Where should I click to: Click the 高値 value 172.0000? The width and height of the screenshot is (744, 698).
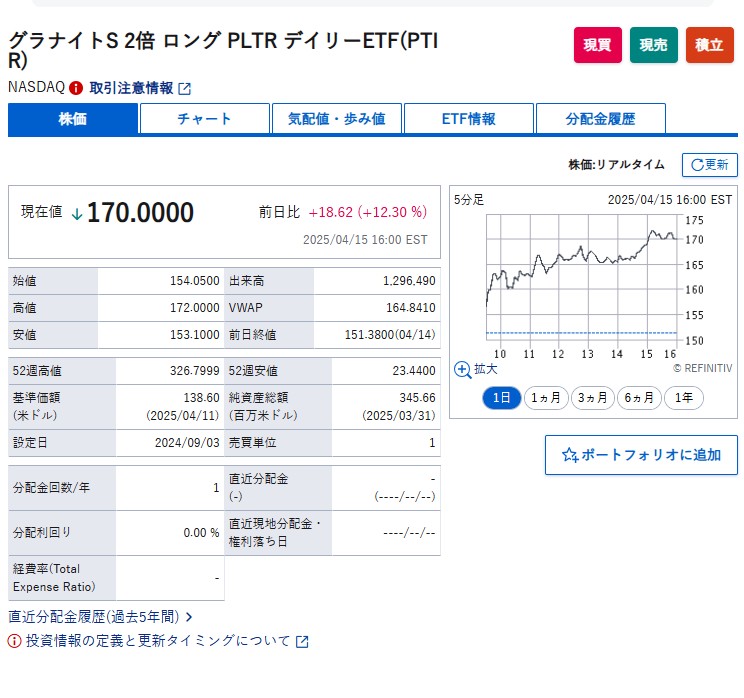coord(195,308)
